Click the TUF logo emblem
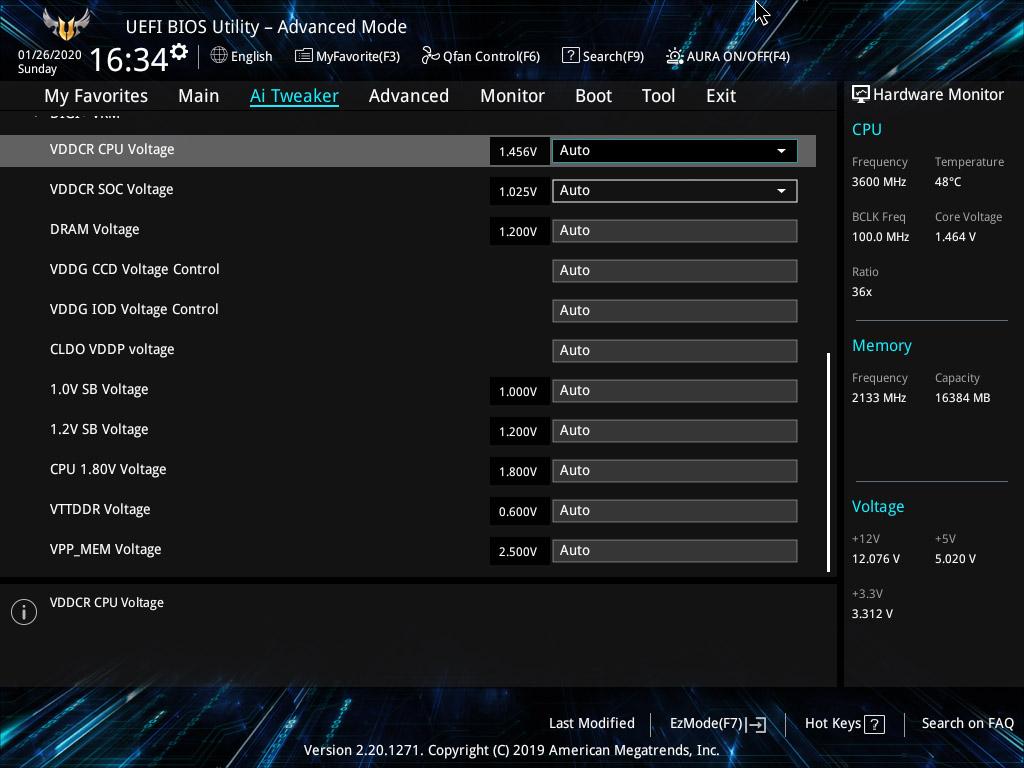 point(66,25)
